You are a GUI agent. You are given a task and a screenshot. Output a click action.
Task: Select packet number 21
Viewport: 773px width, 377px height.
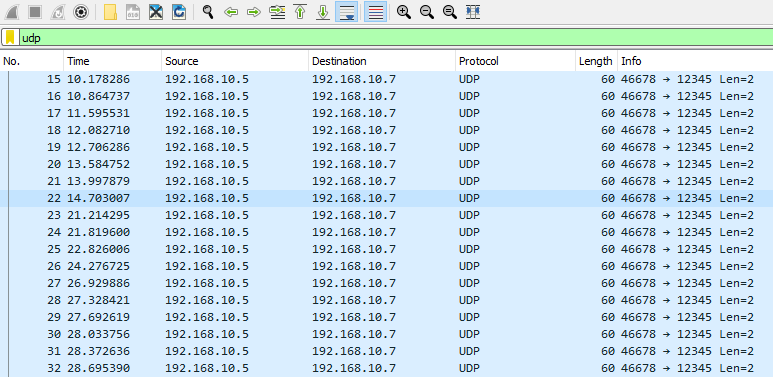(x=386, y=181)
